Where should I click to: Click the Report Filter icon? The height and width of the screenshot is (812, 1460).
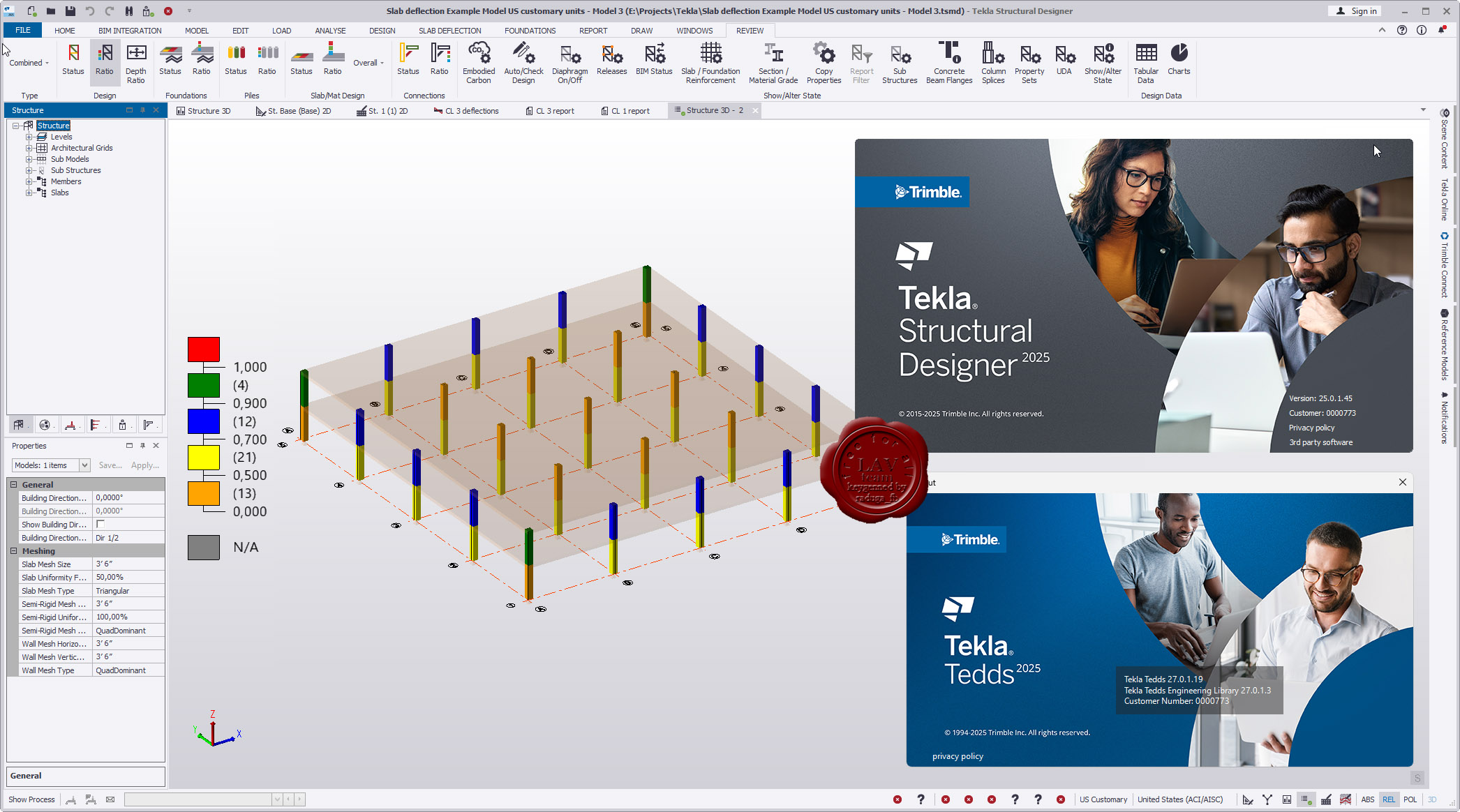pyautogui.click(x=861, y=63)
